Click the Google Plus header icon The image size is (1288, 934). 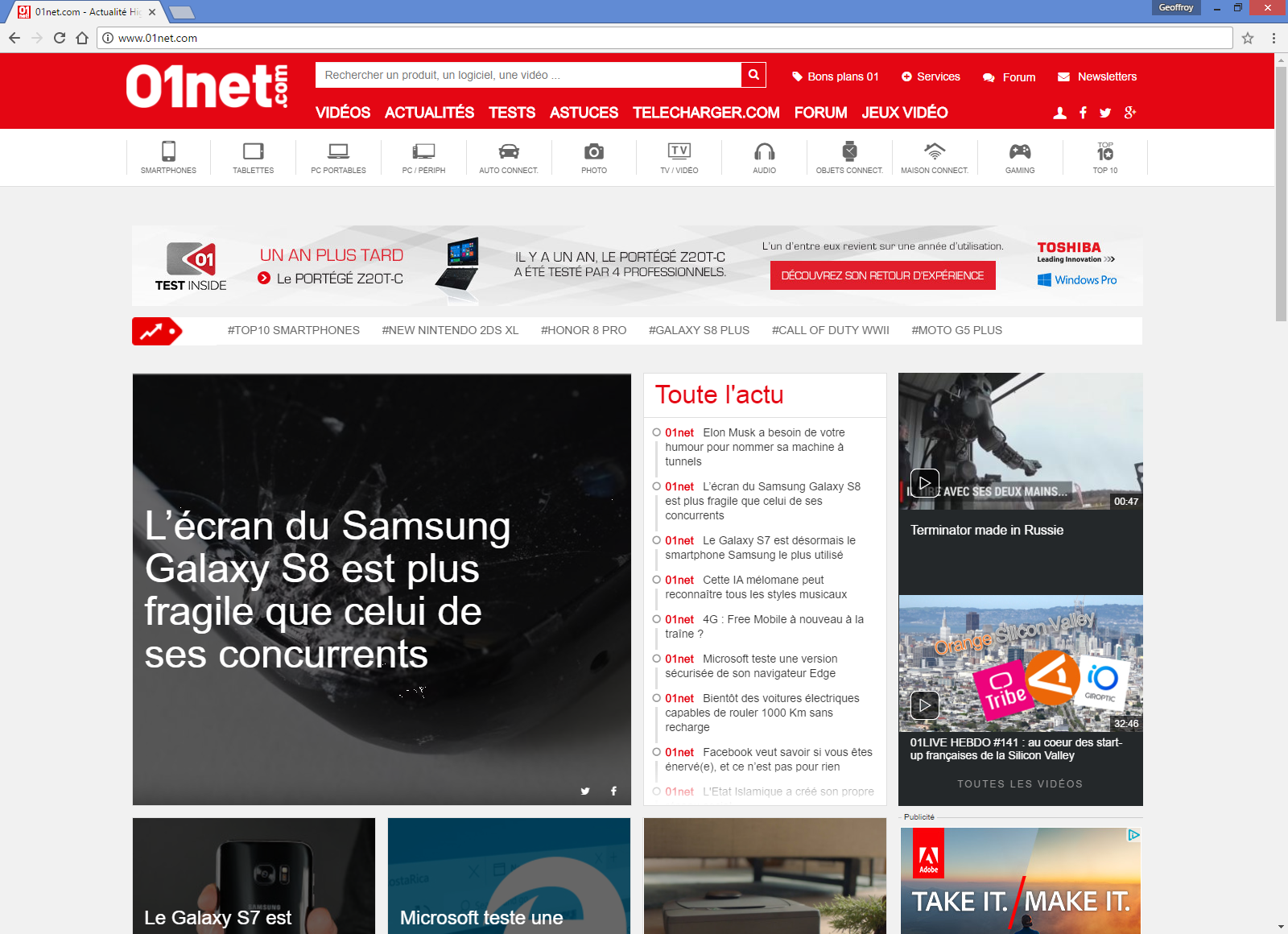coord(1130,113)
